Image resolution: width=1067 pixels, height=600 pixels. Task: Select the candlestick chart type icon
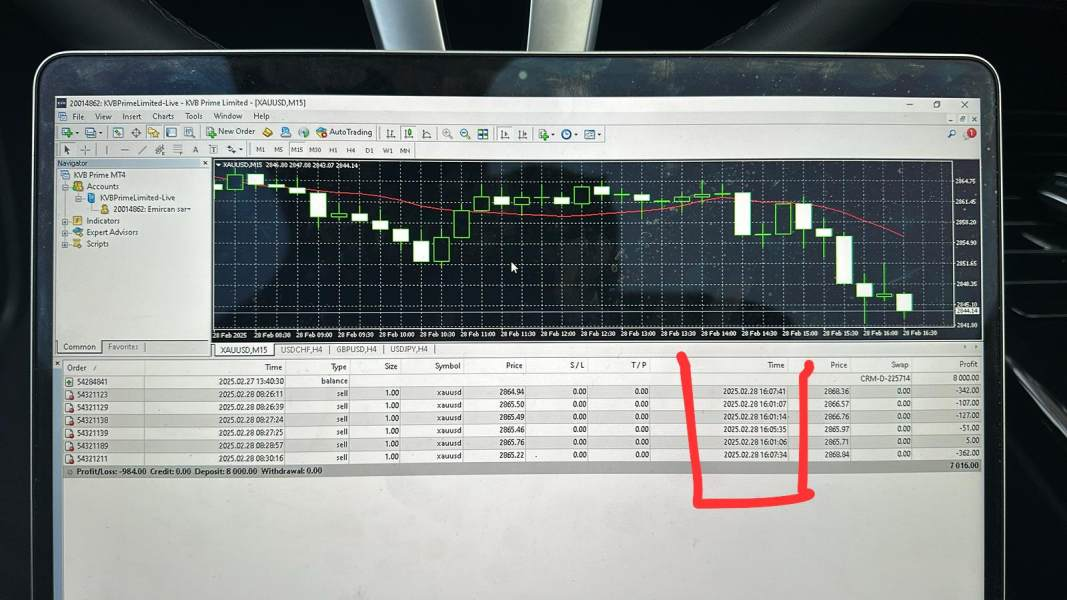408,133
